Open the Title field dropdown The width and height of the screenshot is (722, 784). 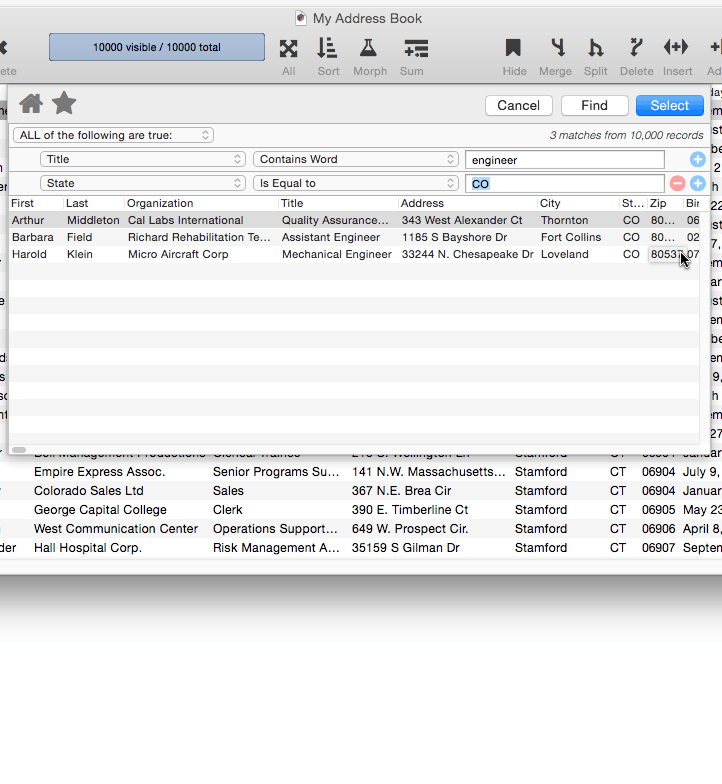(x=143, y=159)
